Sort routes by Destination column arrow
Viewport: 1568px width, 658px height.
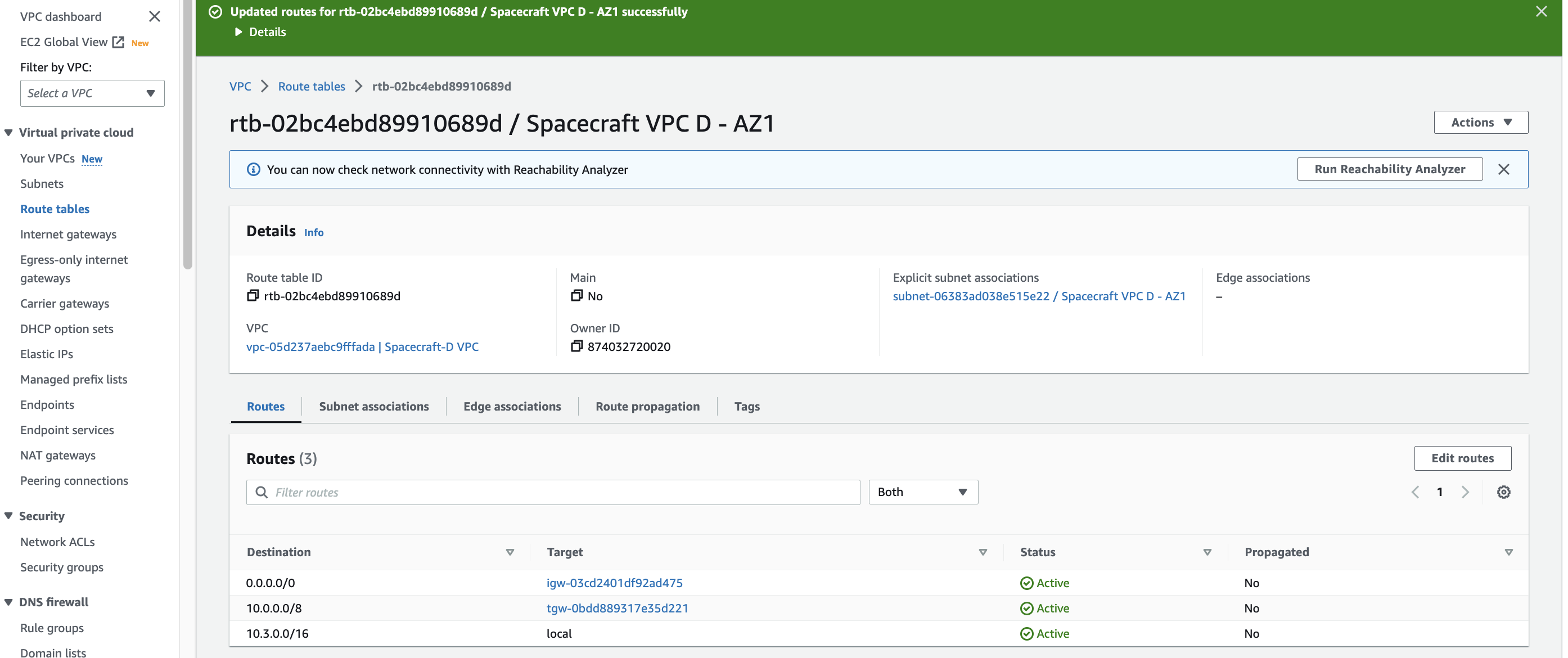(510, 552)
